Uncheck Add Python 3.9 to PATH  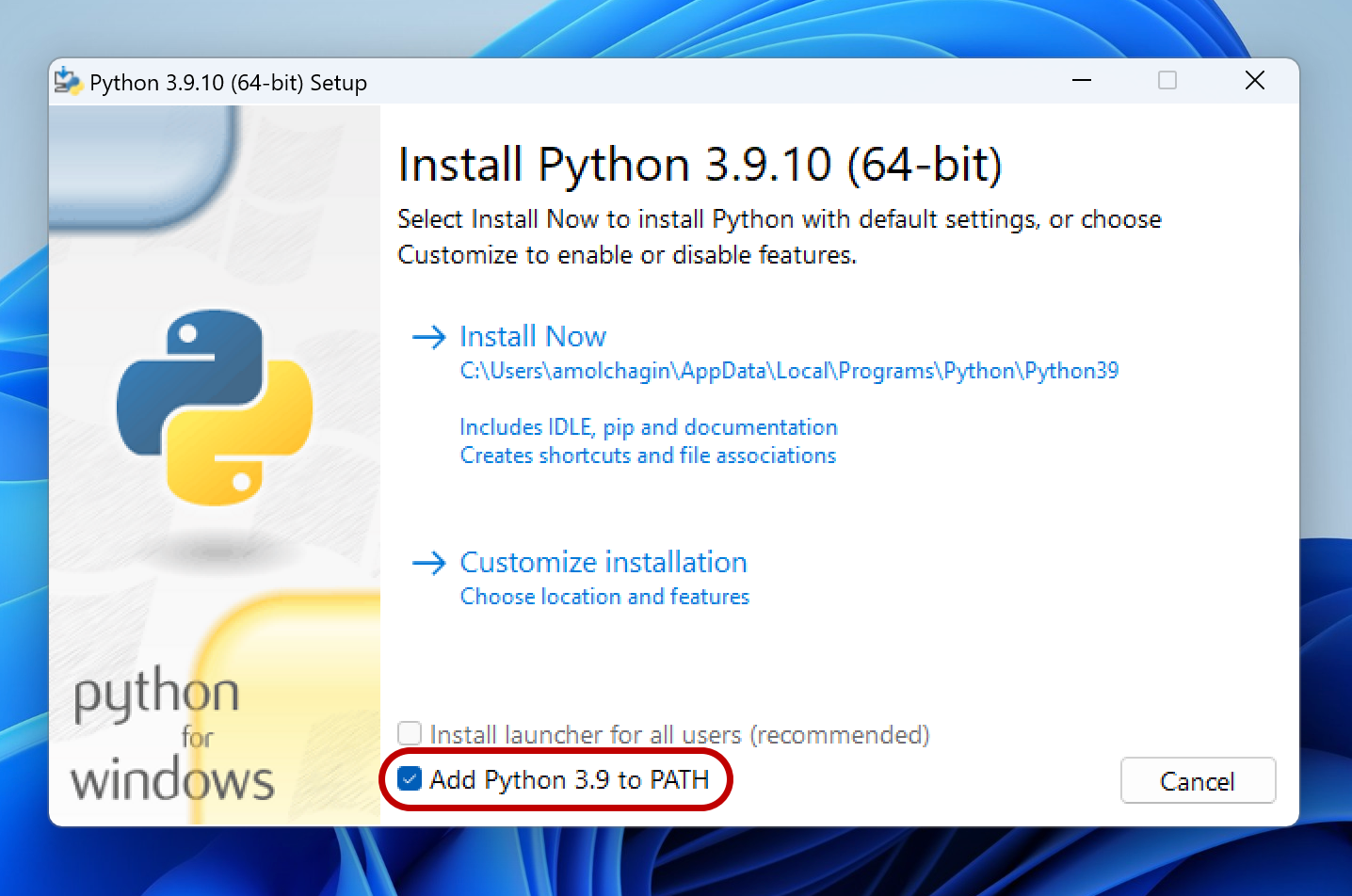click(410, 779)
